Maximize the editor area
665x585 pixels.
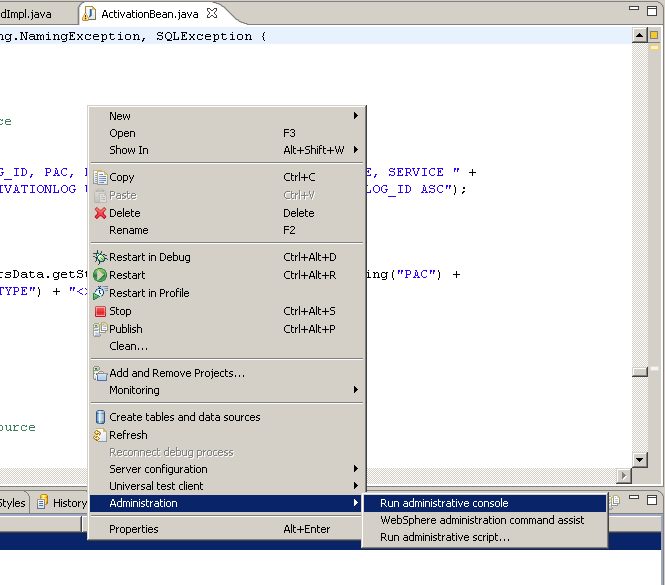652,11
